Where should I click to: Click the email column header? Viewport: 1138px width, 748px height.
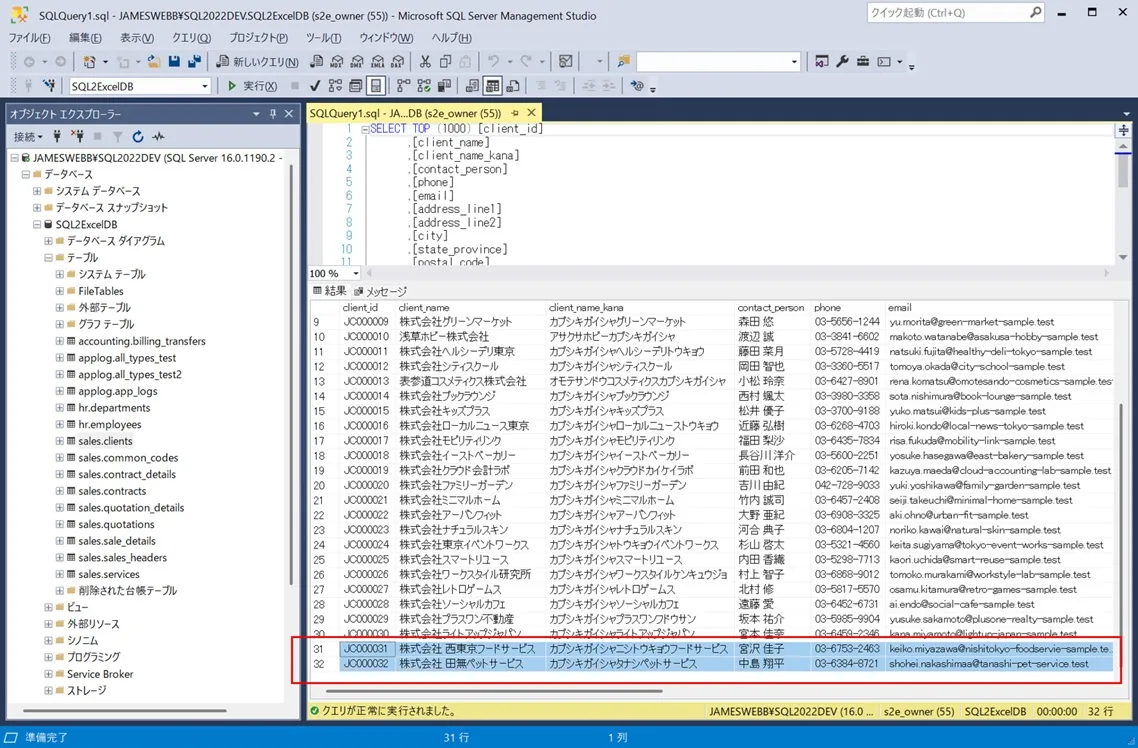900,308
